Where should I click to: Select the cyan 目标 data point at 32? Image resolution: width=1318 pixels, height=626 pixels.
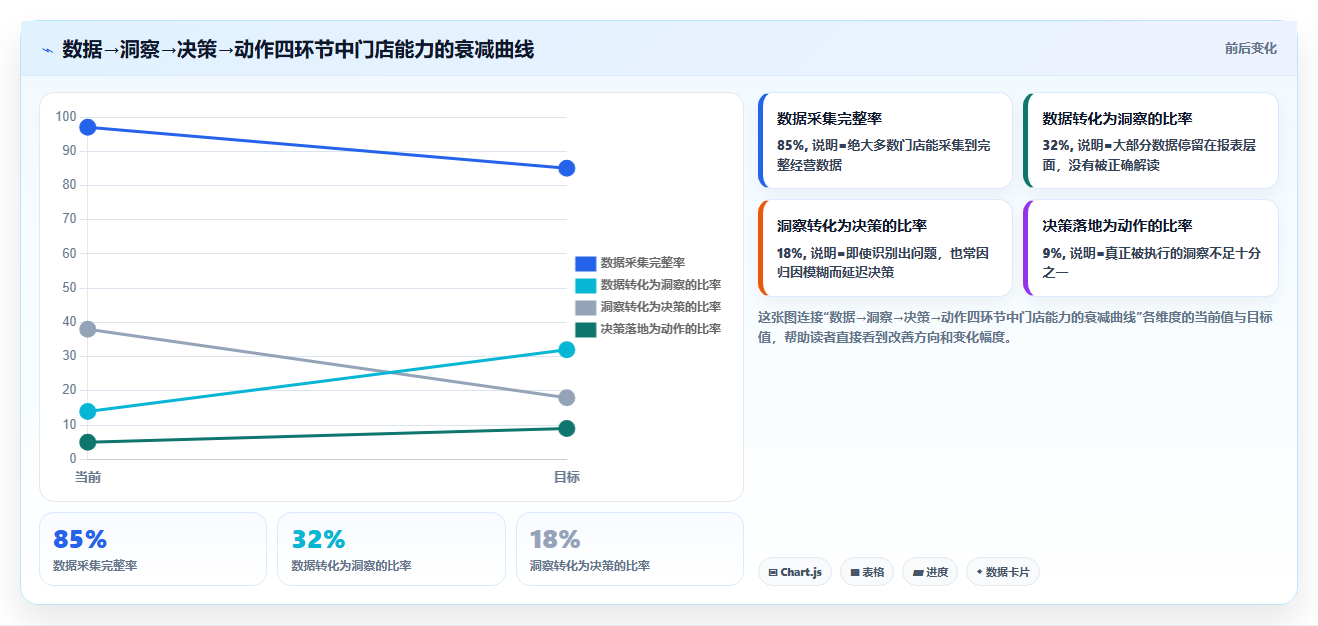point(567,350)
